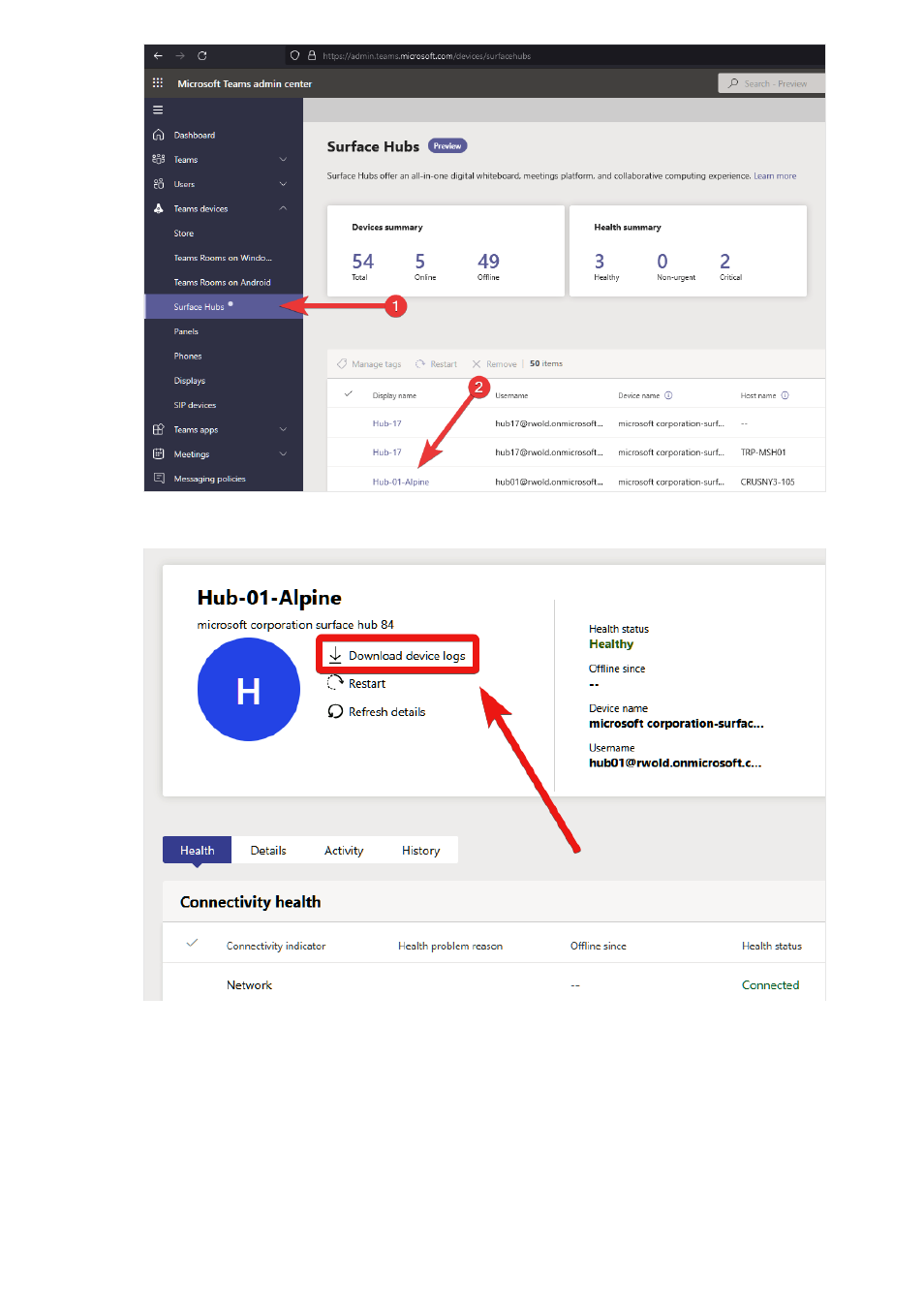Toggle the Connectivity health select-all checkmark
The height and width of the screenshot is (1308, 924).
(192, 944)
